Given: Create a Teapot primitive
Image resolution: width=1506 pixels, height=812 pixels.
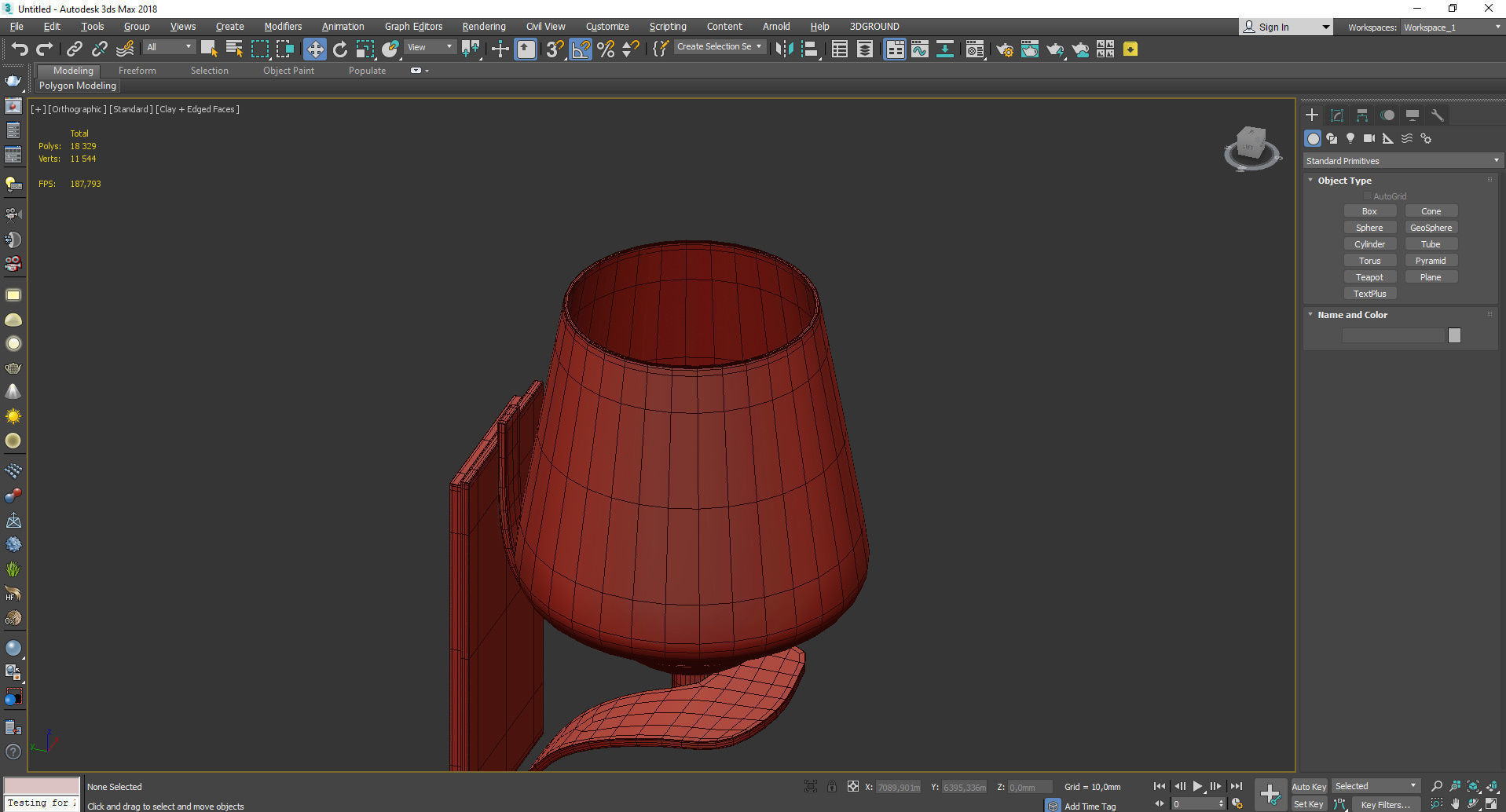Looking at the screenshot, I should pos(1369,277).
